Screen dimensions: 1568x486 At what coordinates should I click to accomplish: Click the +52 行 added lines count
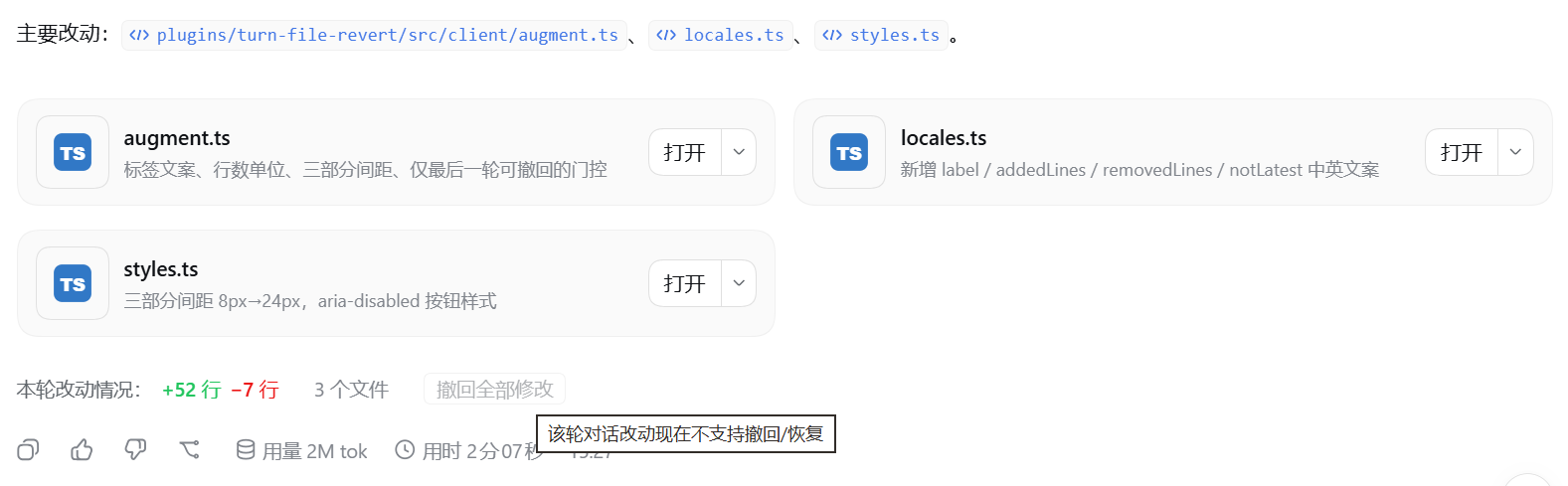coord(192,390)
